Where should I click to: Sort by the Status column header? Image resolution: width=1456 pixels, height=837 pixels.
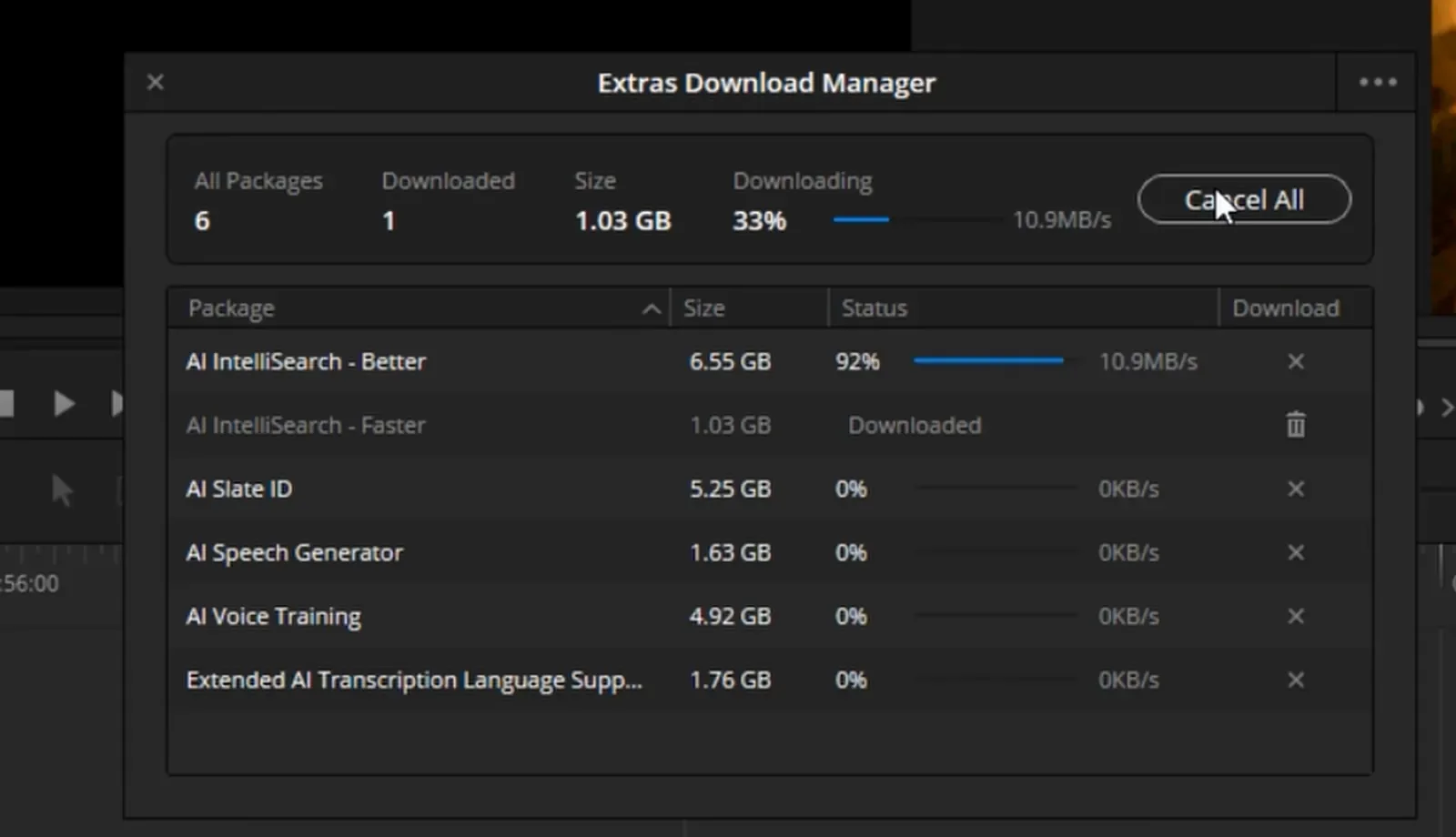point(1024,308)
